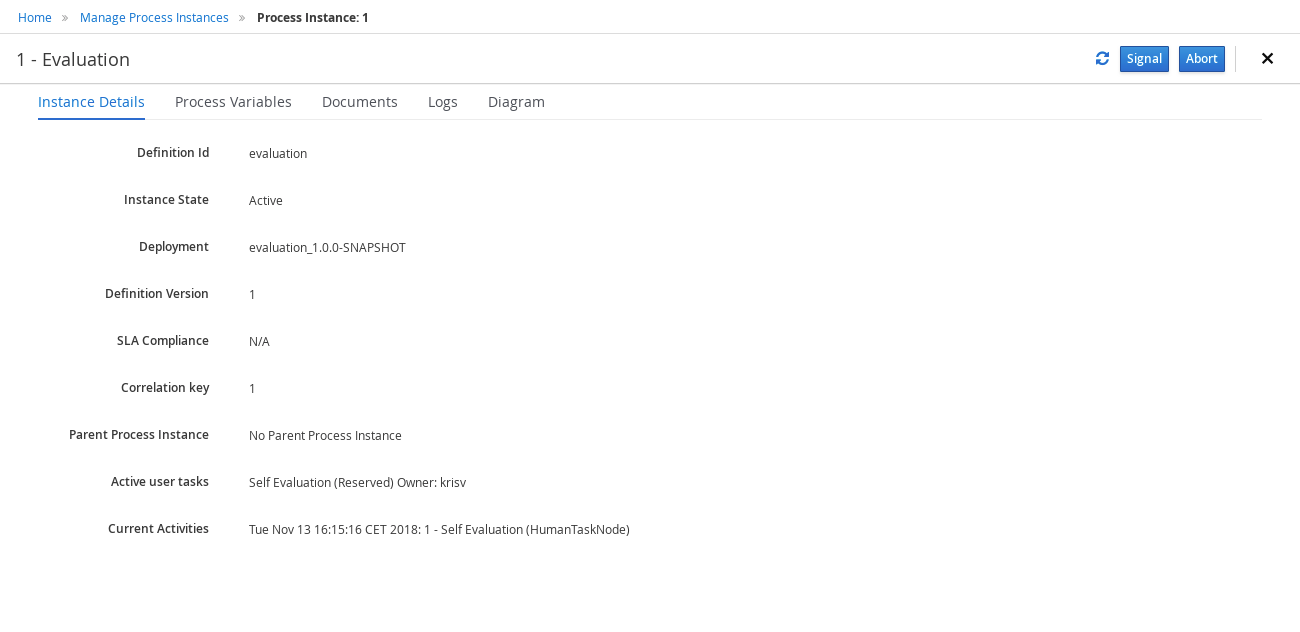Open Manage Process Instances breadcrumb link

click(154, 18)
